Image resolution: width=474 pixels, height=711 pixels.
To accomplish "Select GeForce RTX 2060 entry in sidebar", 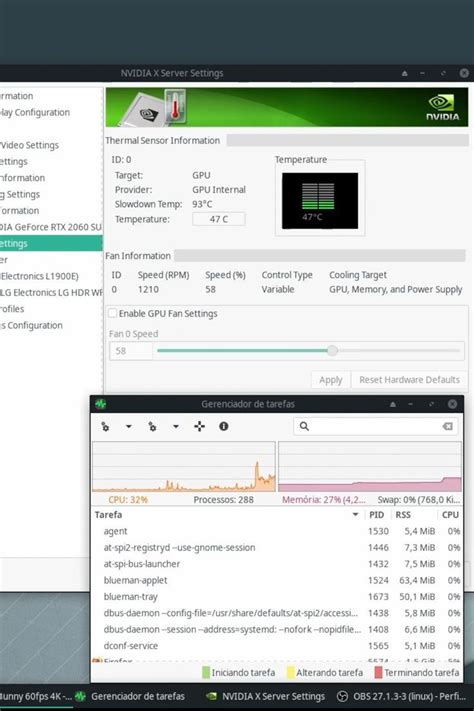I will 51,227.
